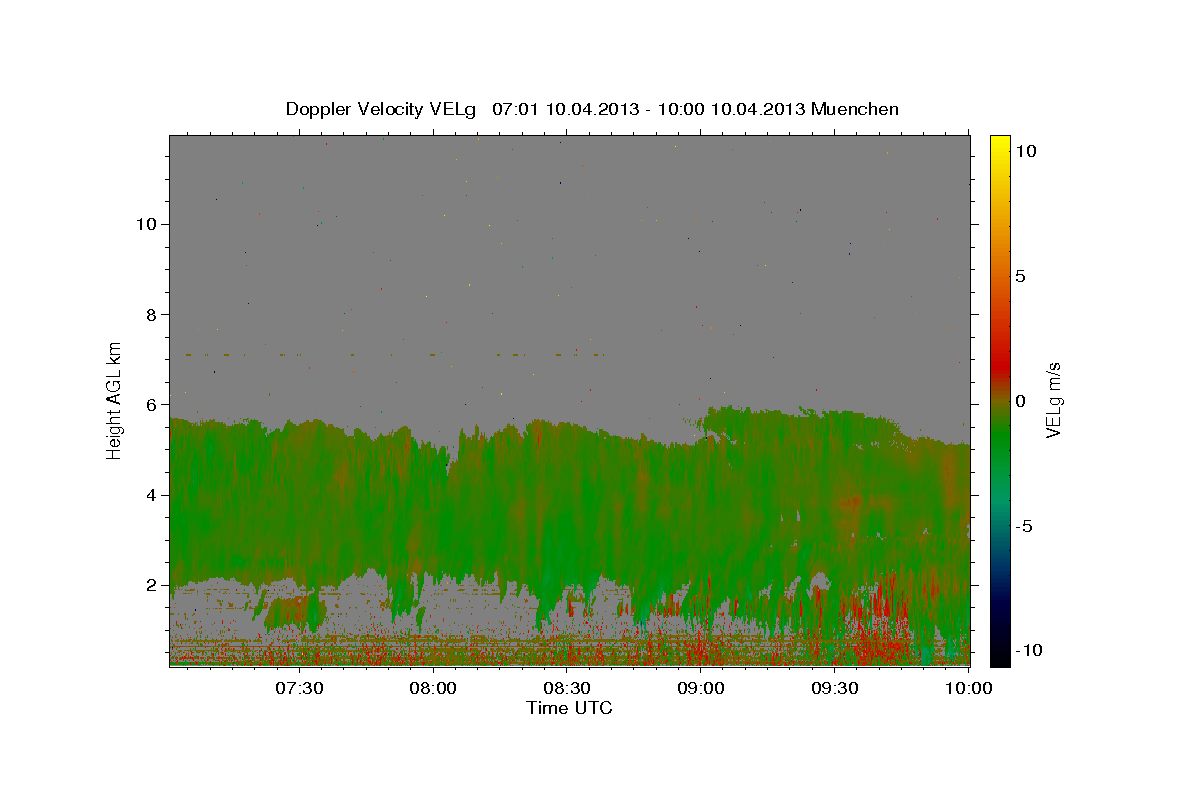Click the yellow top of the colorbar
Viewport: 1200px width, 800px height.
[1000, 145]
